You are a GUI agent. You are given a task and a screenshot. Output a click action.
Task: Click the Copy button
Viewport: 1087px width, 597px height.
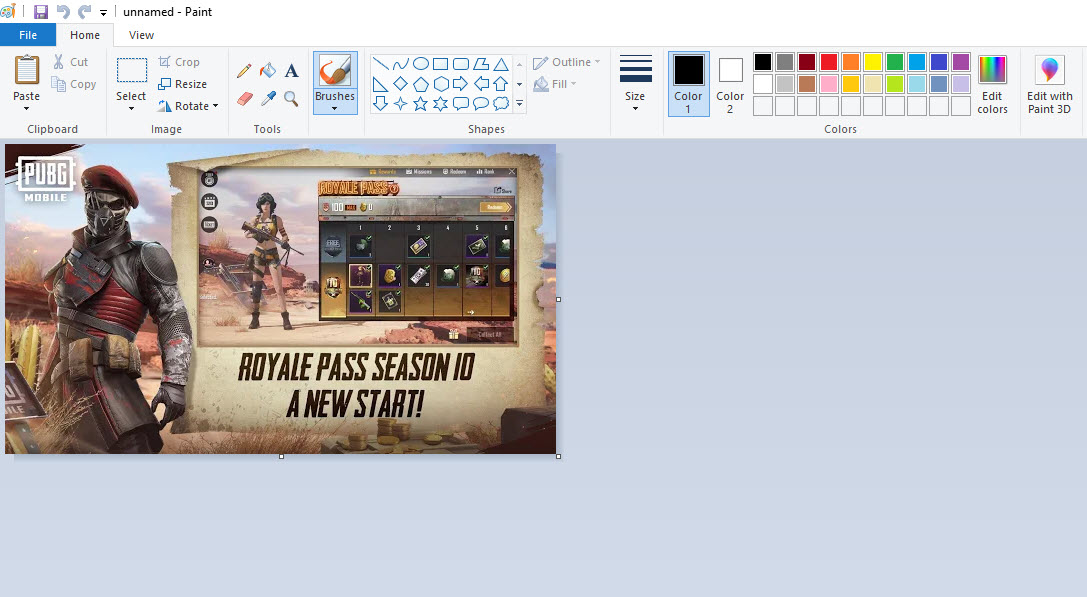(73, 84)
